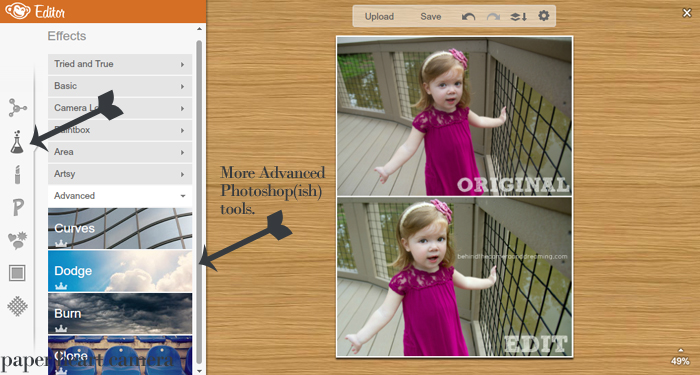Open the Text tool P icon
Image resolution: width=700 pixels, height=375 pixels.
click(x=17, y=208)
